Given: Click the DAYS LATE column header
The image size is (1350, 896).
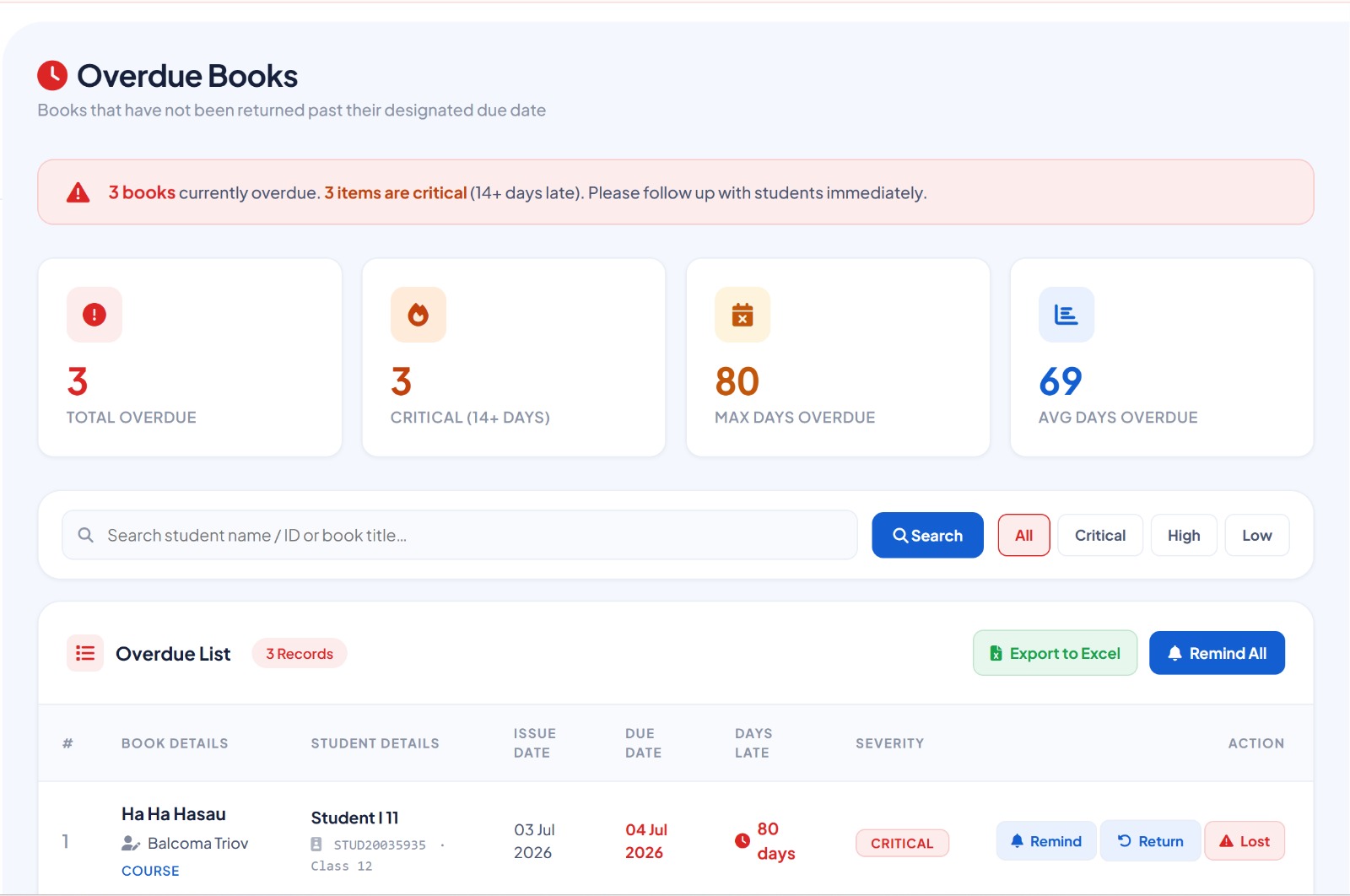Looking at the screenshot, I should tap(753, 743).
